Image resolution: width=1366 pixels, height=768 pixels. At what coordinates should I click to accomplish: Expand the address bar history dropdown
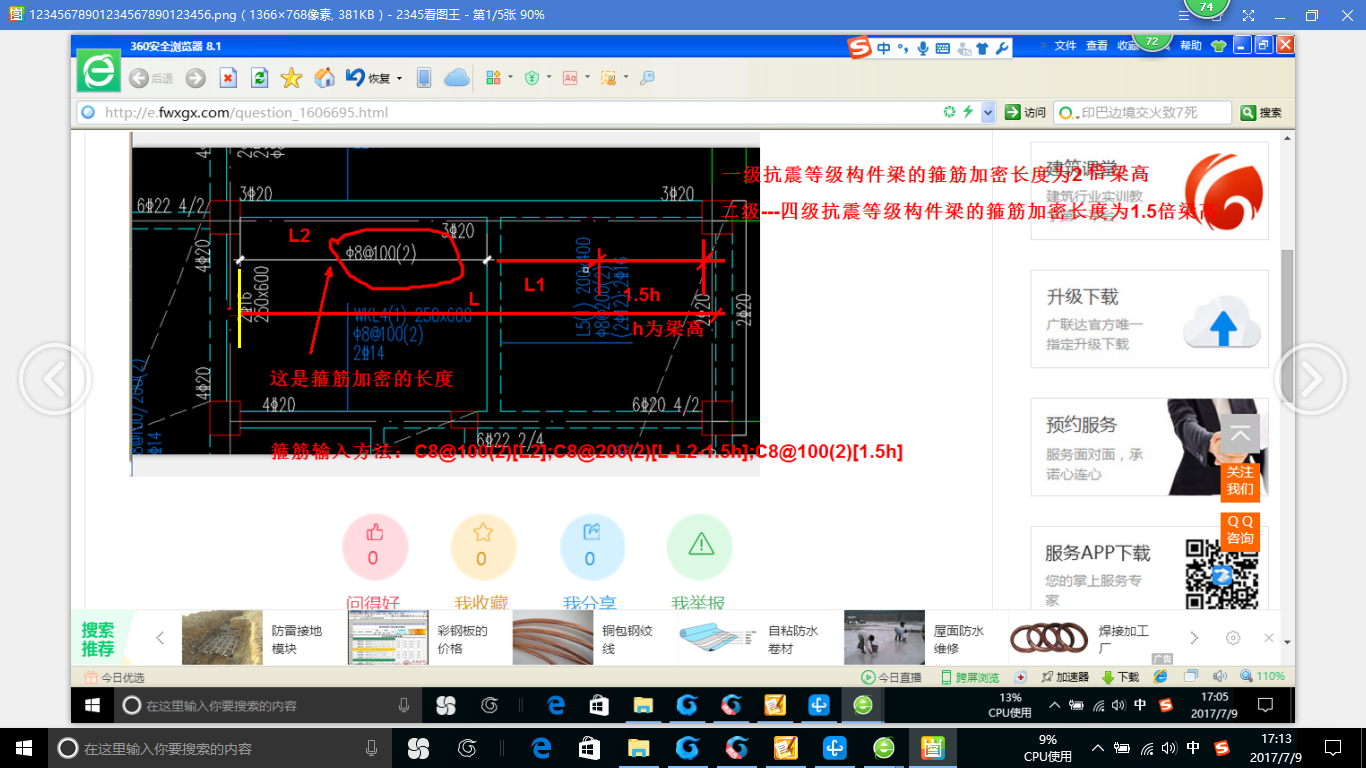point(988,113)
